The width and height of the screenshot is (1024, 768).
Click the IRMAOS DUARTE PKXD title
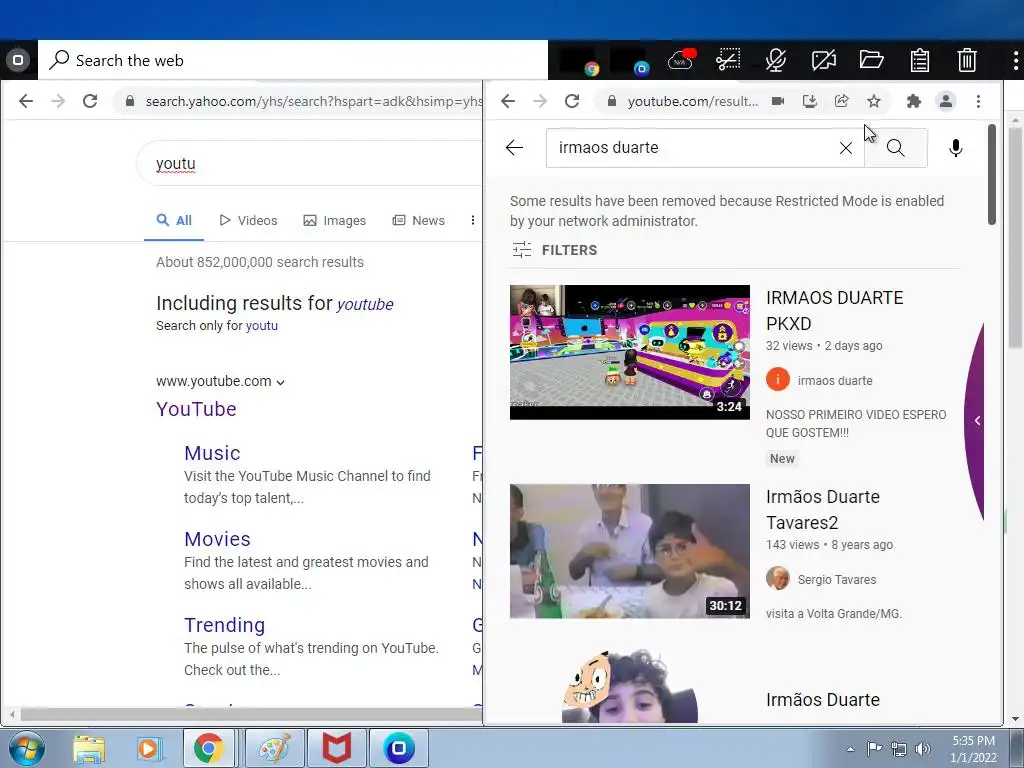point(835,311)
